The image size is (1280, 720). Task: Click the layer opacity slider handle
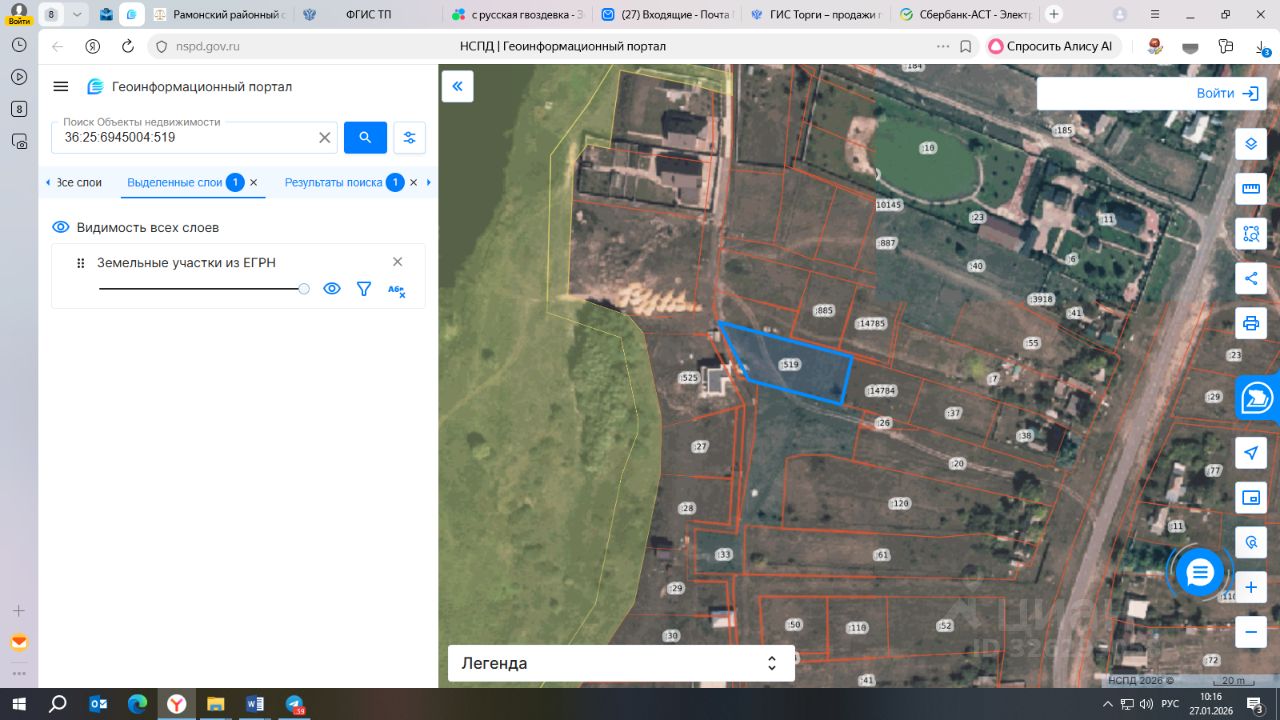(304, 289)
